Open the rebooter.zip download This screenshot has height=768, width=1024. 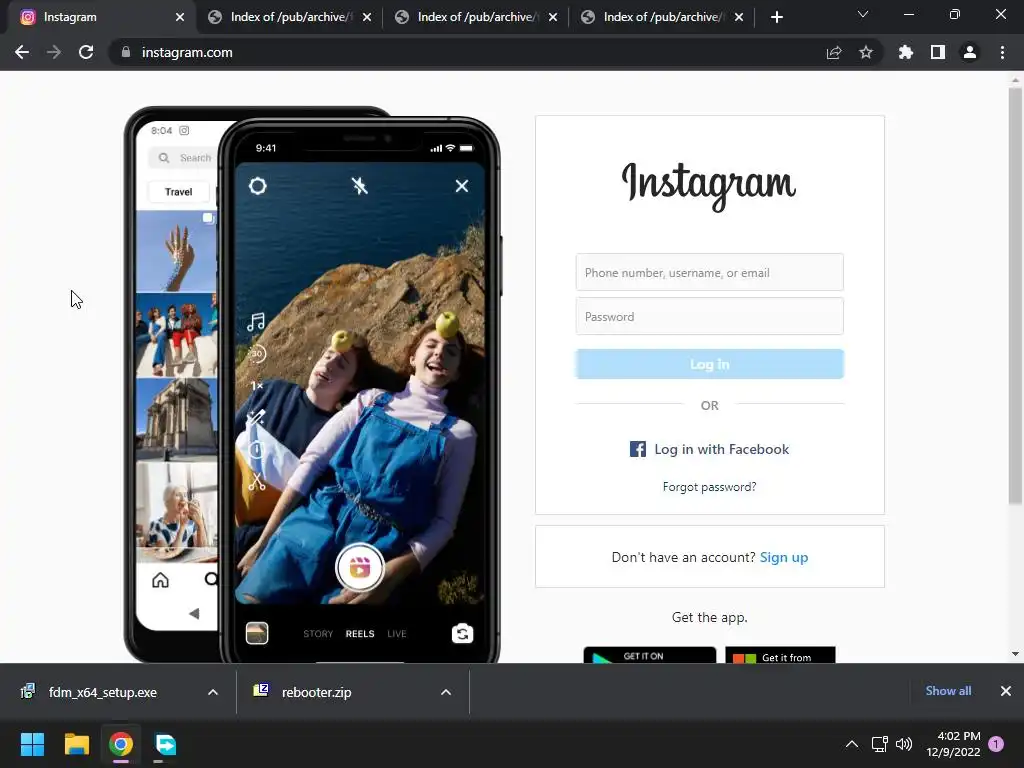tap(316, 692)
